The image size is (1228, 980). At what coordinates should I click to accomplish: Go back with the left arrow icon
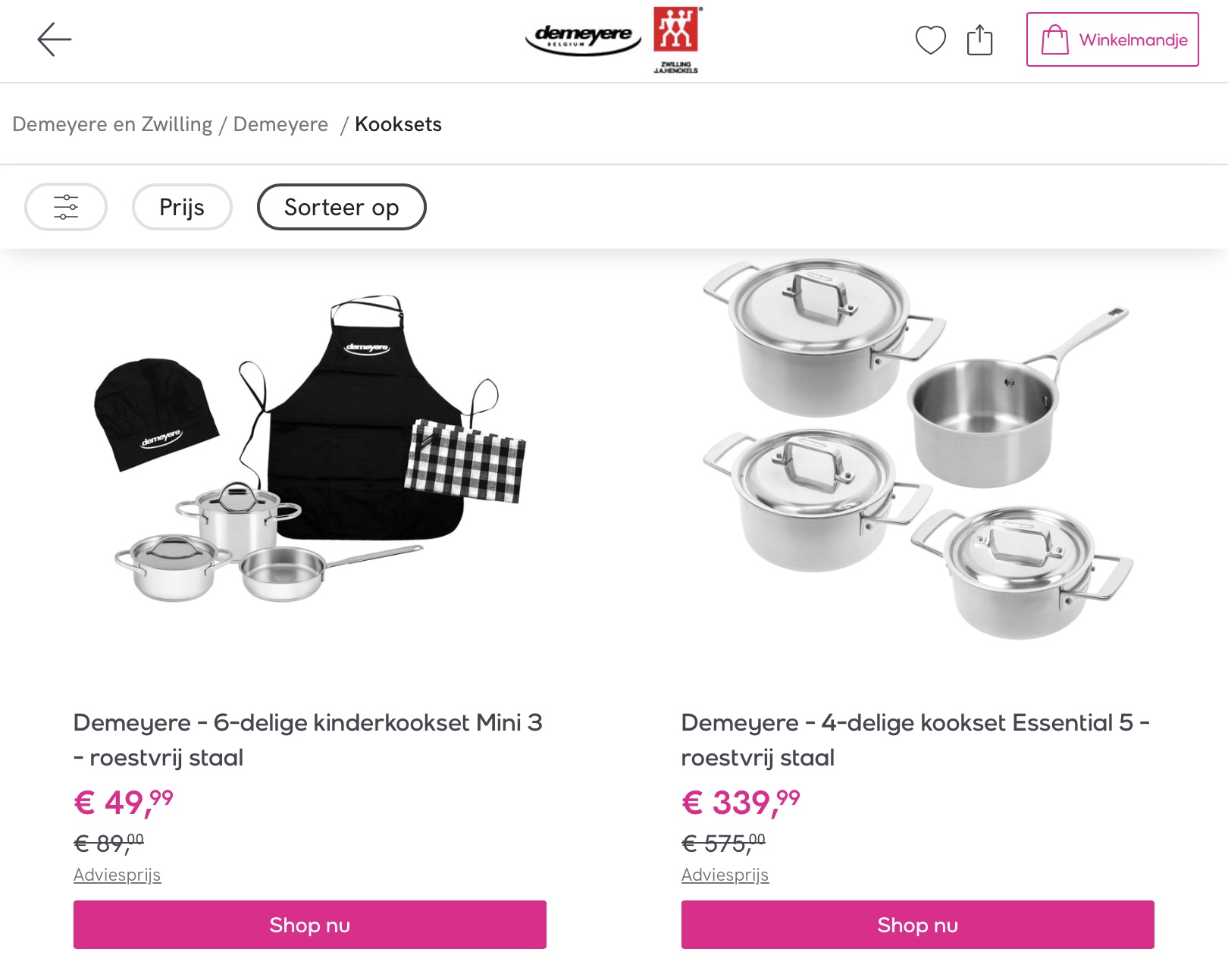coord(55,39)
